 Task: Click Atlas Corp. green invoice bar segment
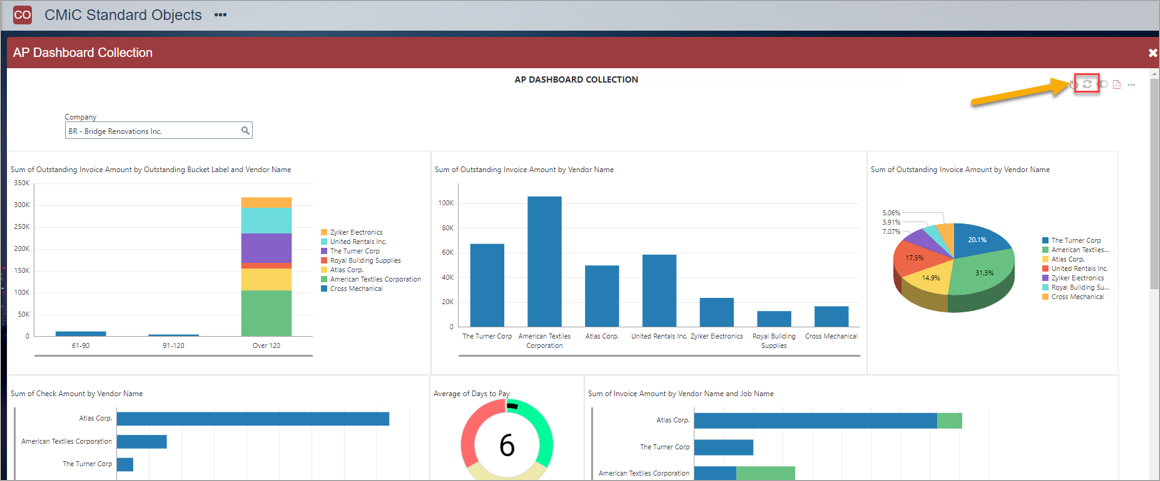[950, 420]
